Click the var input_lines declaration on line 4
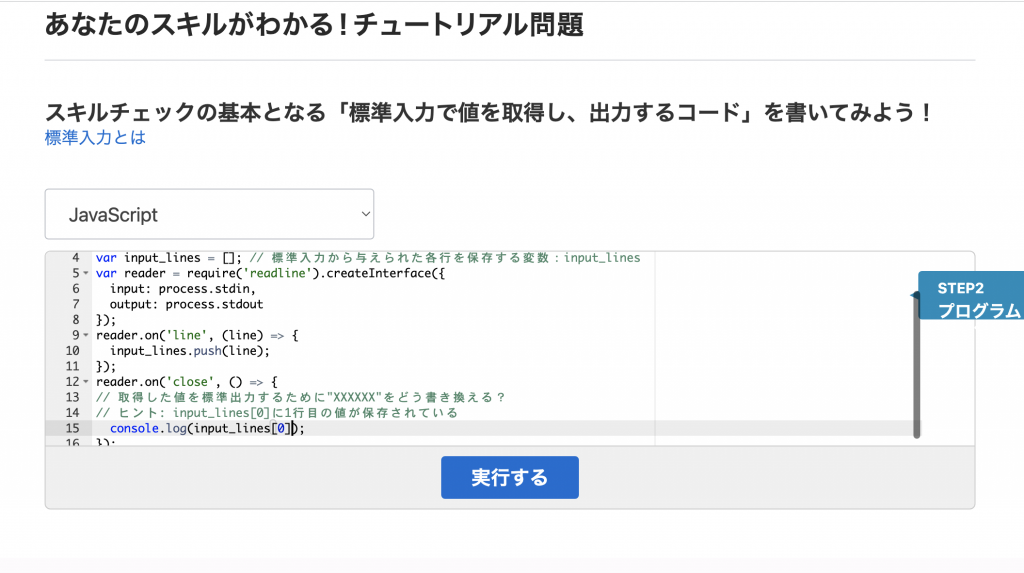Screen dimensions: 1024x573 pyautogui.click(x=168, y=258)
